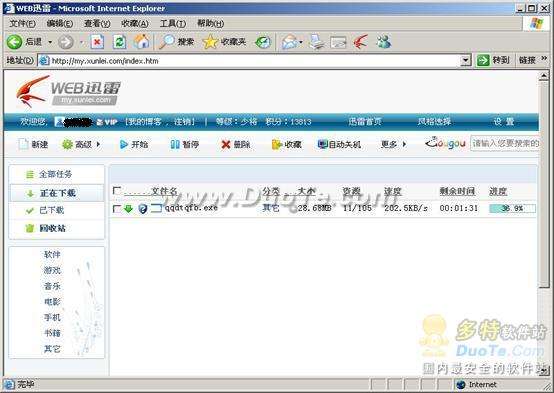Click the shield icon on qqdtqfb.exe row
Image resolution: width=554 pixels, height=393 pixels.
point(143,209)
